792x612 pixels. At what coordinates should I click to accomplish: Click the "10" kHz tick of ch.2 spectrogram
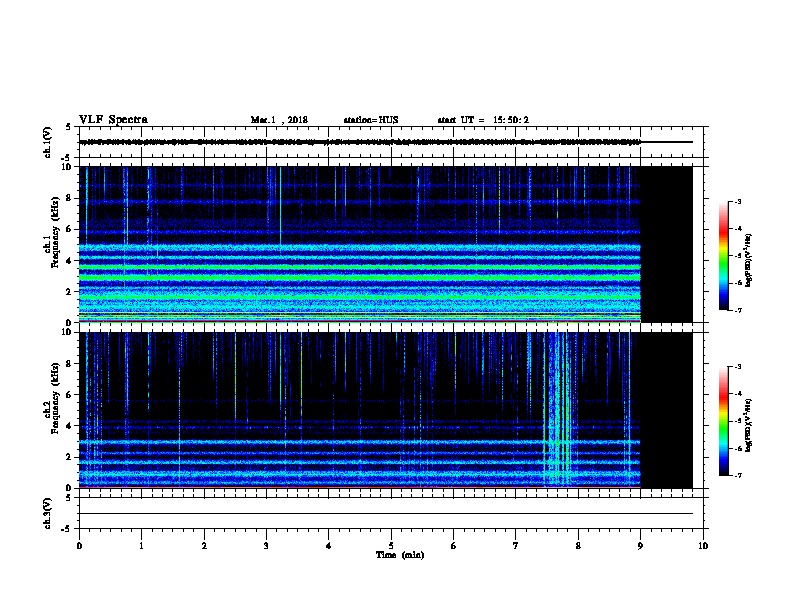pos(67,332)
